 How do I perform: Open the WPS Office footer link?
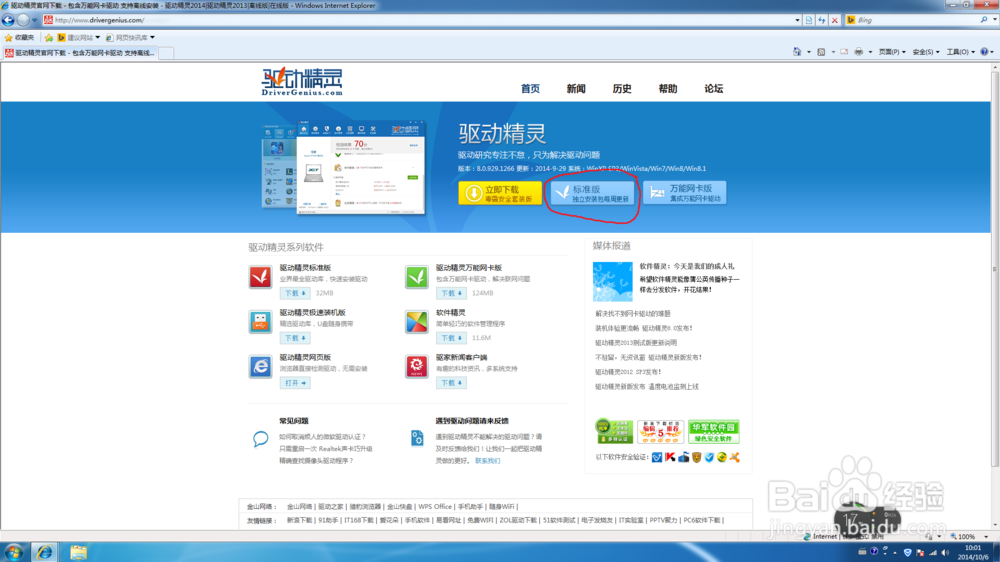[x=434, y=507]
